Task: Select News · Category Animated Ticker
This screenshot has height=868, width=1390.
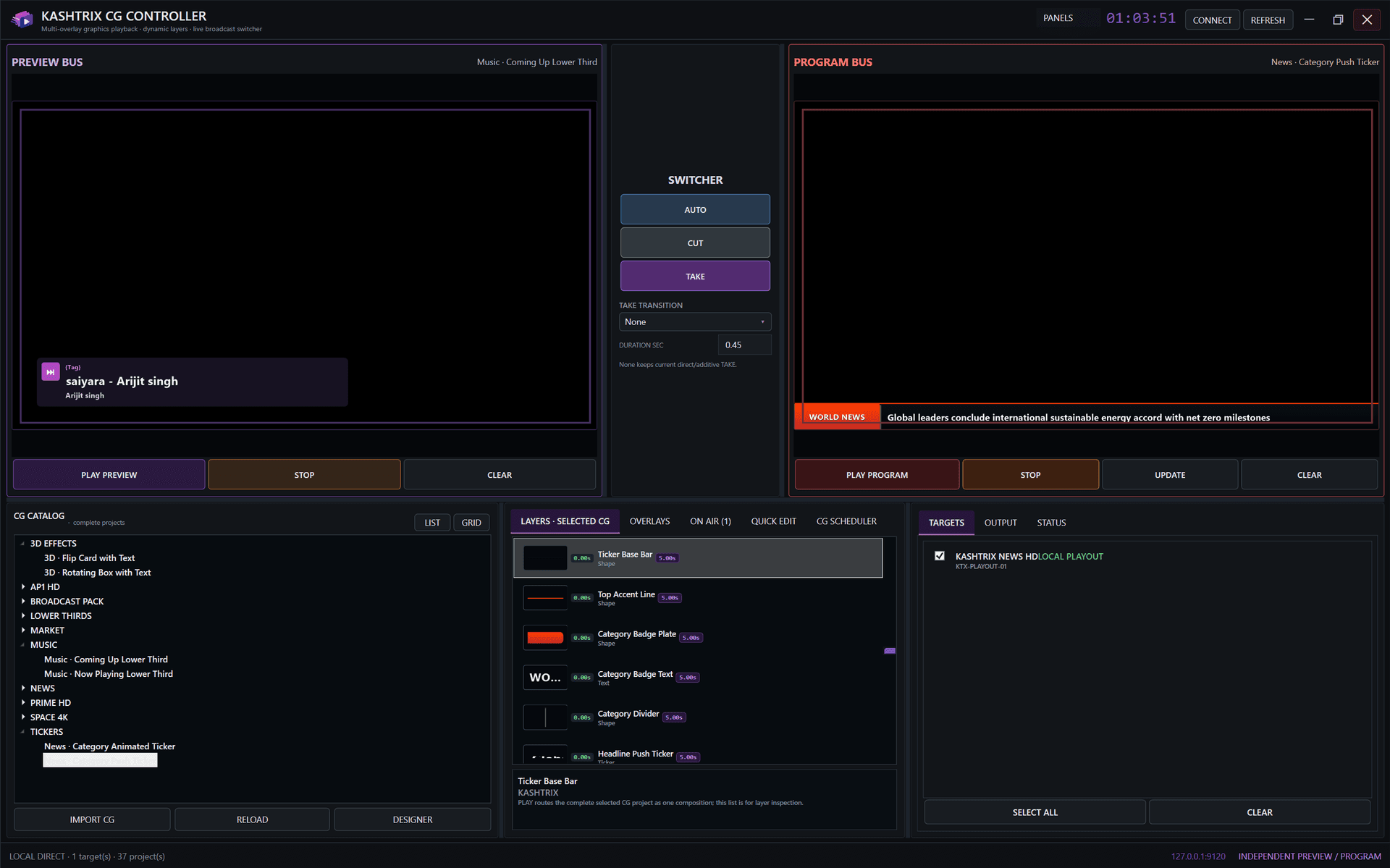Action: point(109,746)
